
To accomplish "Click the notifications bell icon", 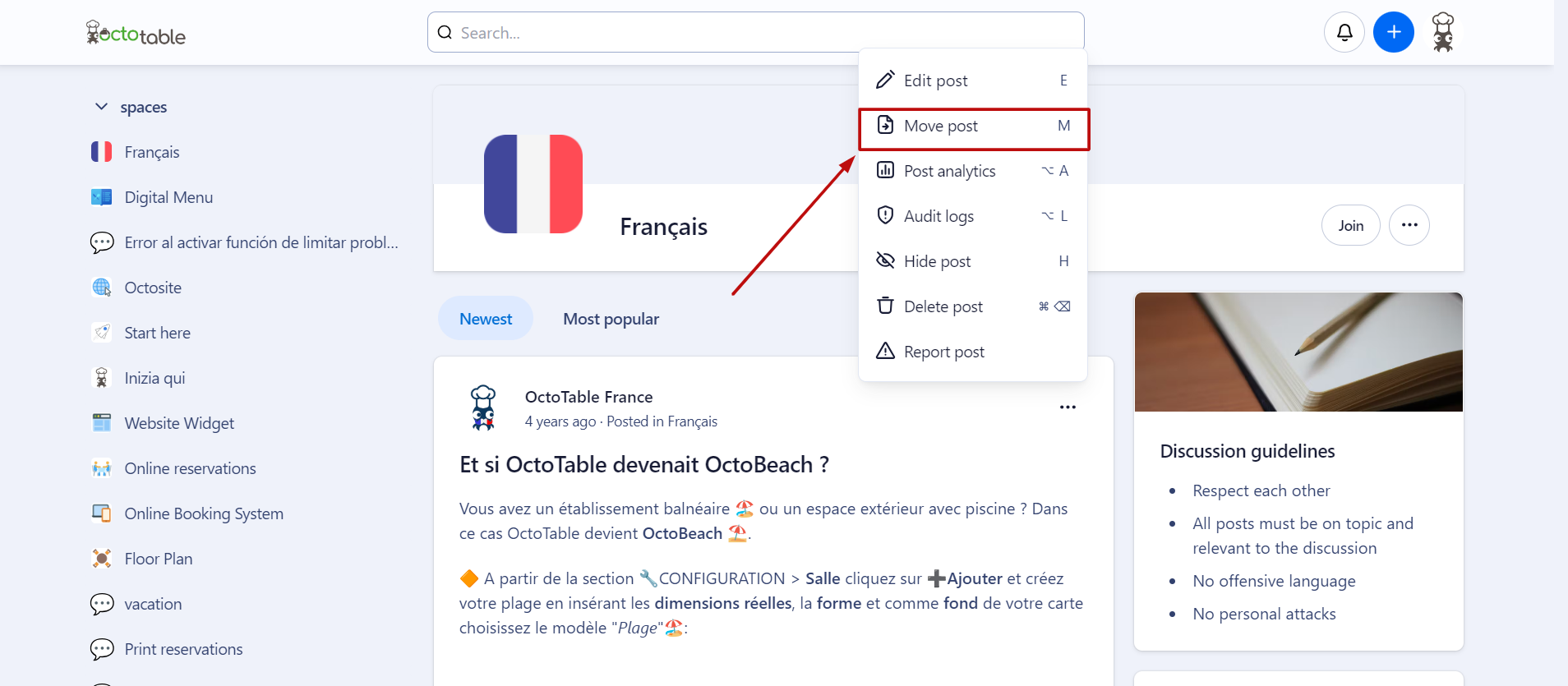I will tap(1344, 33).
